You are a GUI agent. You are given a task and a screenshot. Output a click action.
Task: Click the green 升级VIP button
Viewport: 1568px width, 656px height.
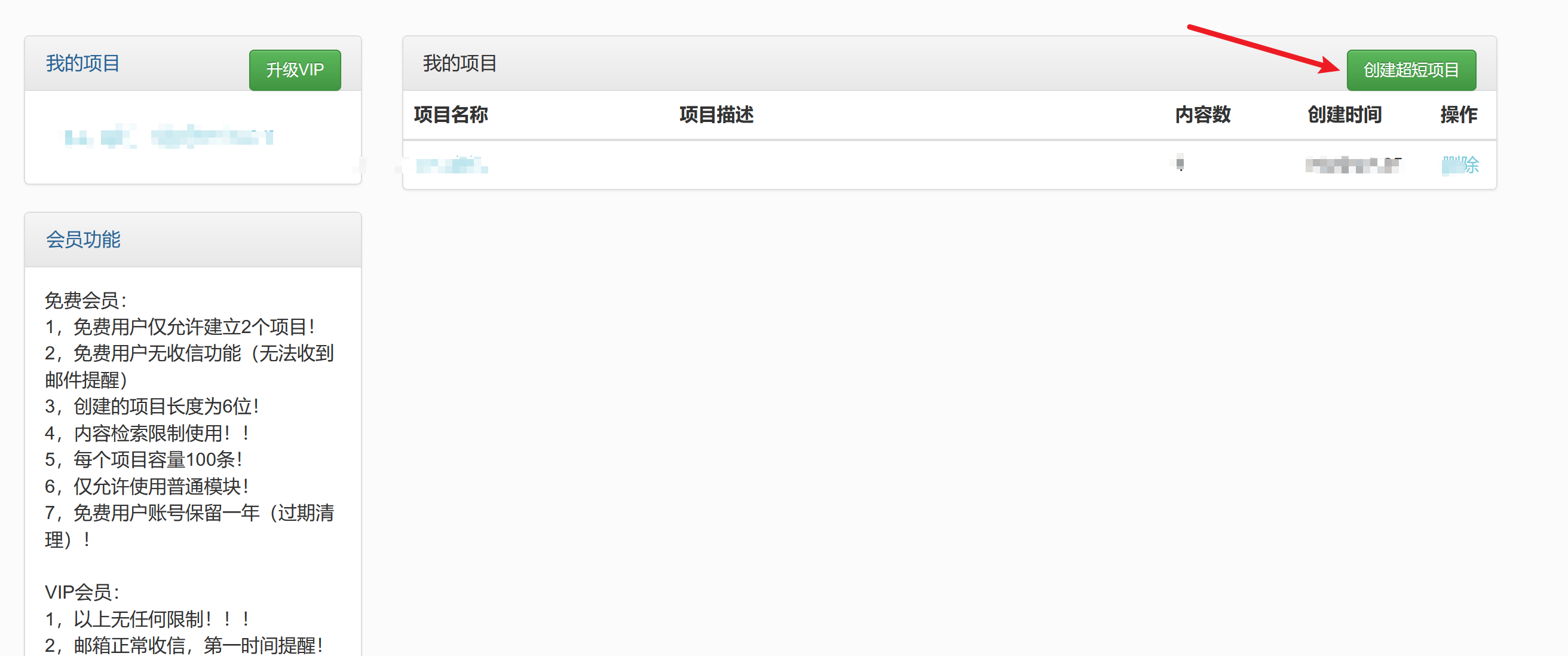coord(295,70)
